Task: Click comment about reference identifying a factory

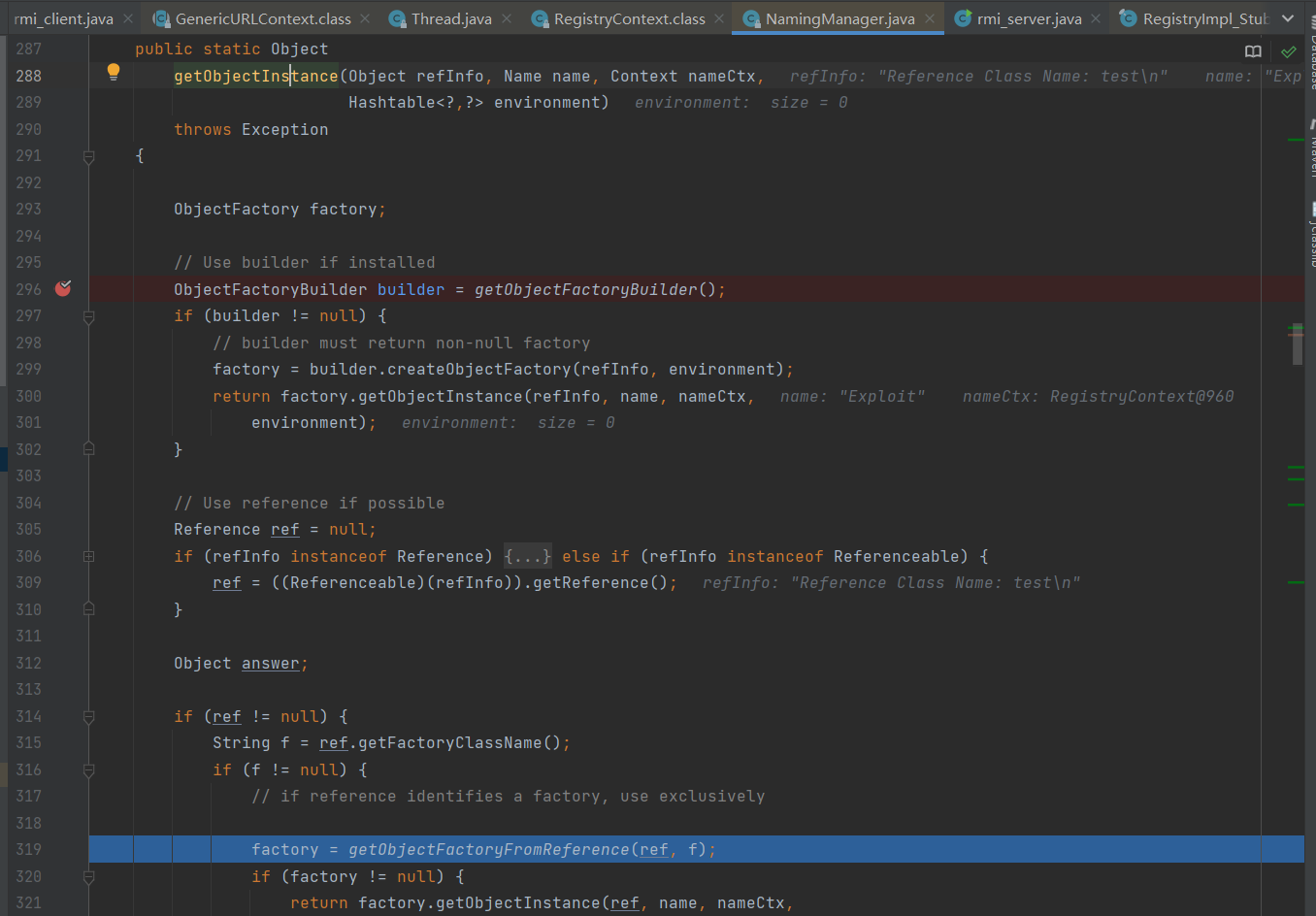Action: (509, 796)
